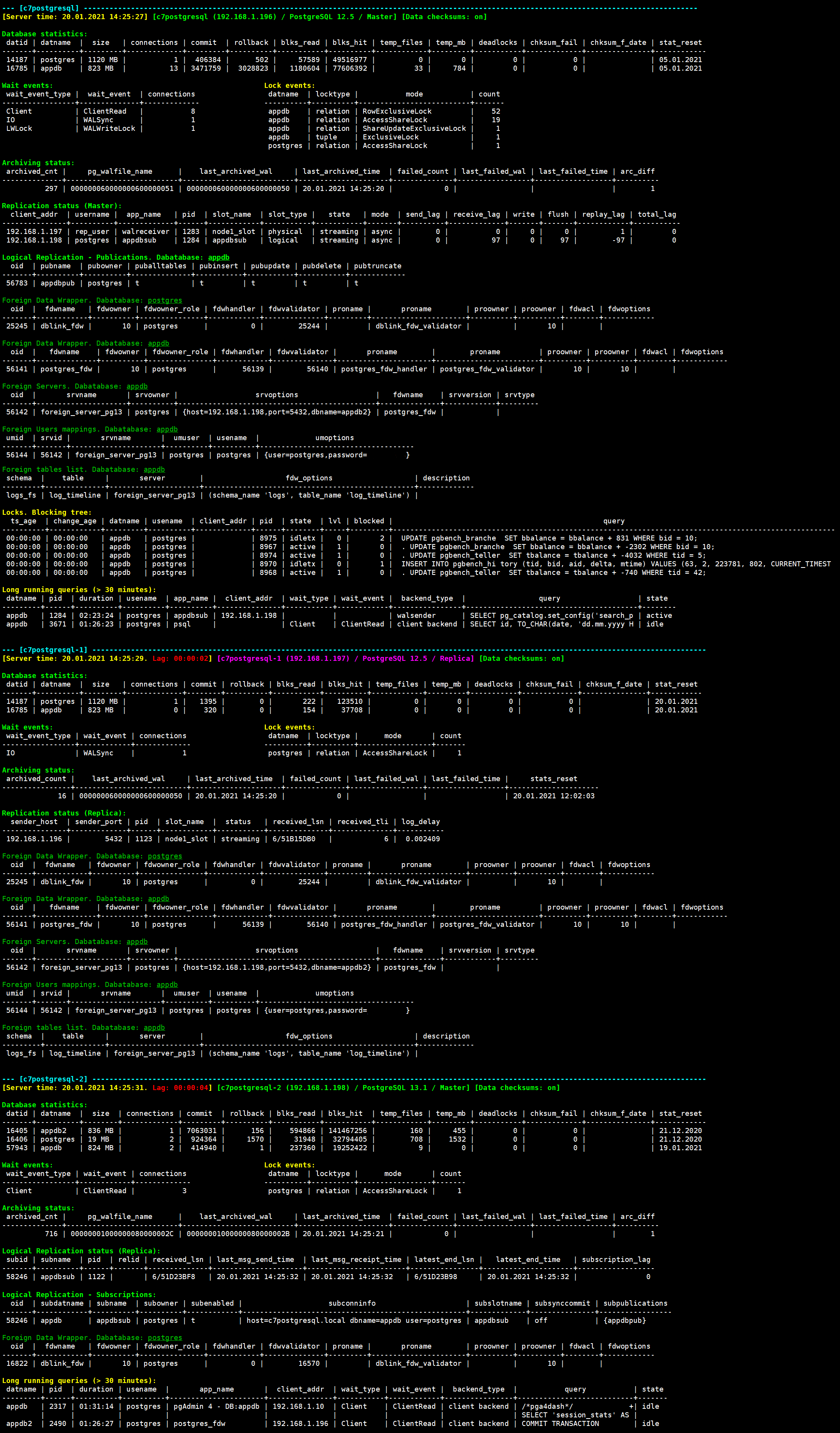Click the Data checksums: on label for c7postgresql-2
Viewport: 840px width, 1433px height.
(517, 1087)
